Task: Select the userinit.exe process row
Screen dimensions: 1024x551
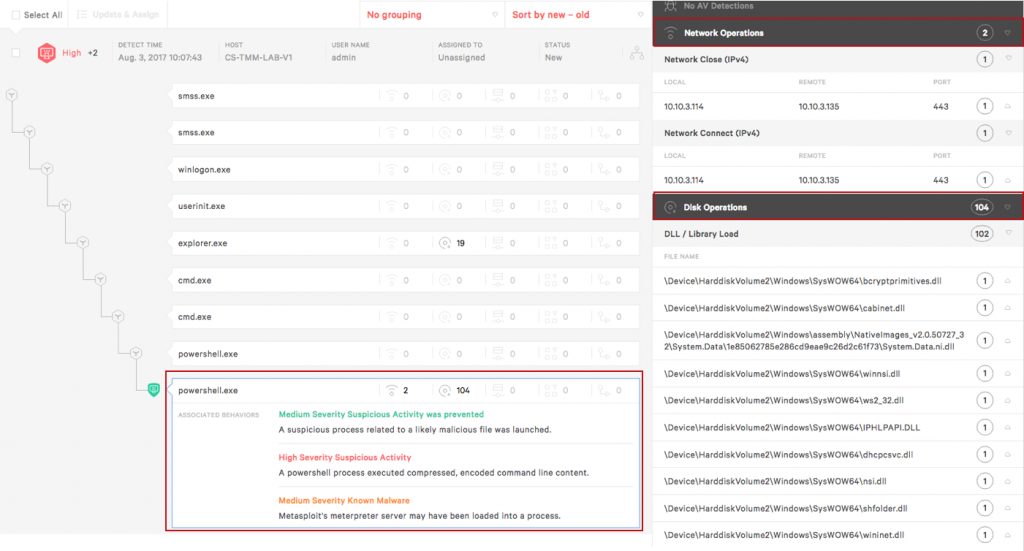Action: [406, 206]
